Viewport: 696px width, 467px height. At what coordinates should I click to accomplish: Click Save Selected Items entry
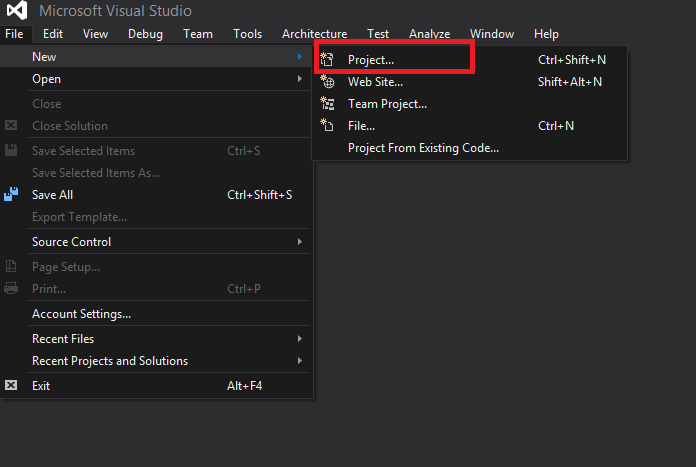(x=155, y=150)
